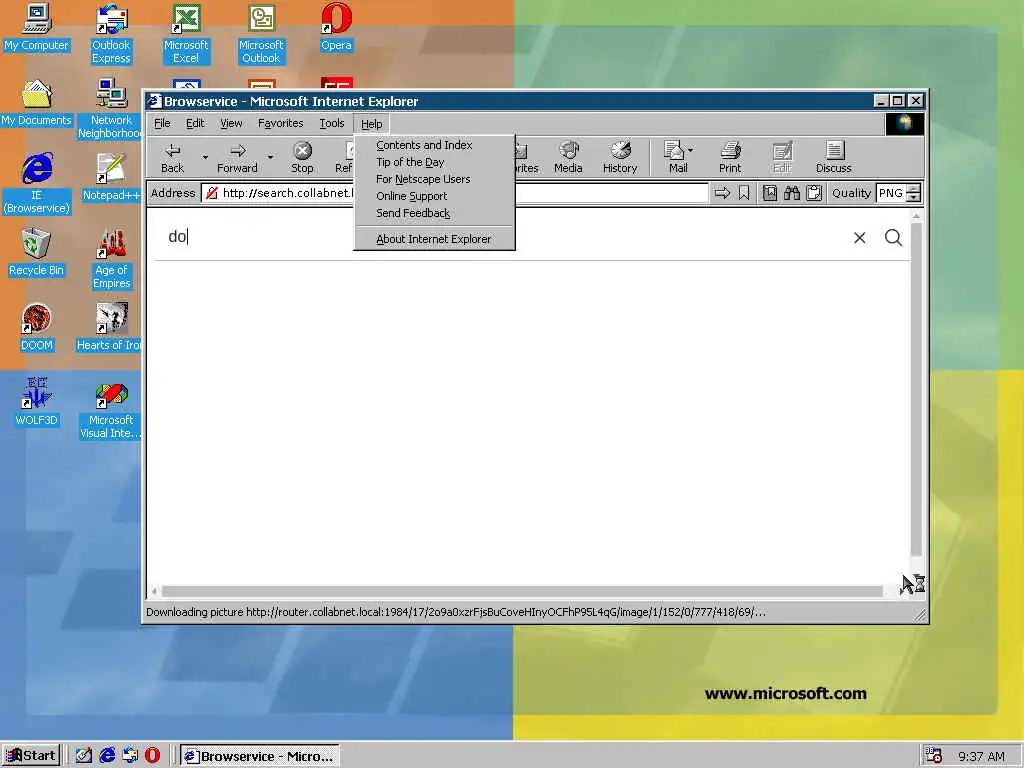This screenshot has height=768, width=1024.
Task: Choose Tip of the Day
Action: coord(435,162)
